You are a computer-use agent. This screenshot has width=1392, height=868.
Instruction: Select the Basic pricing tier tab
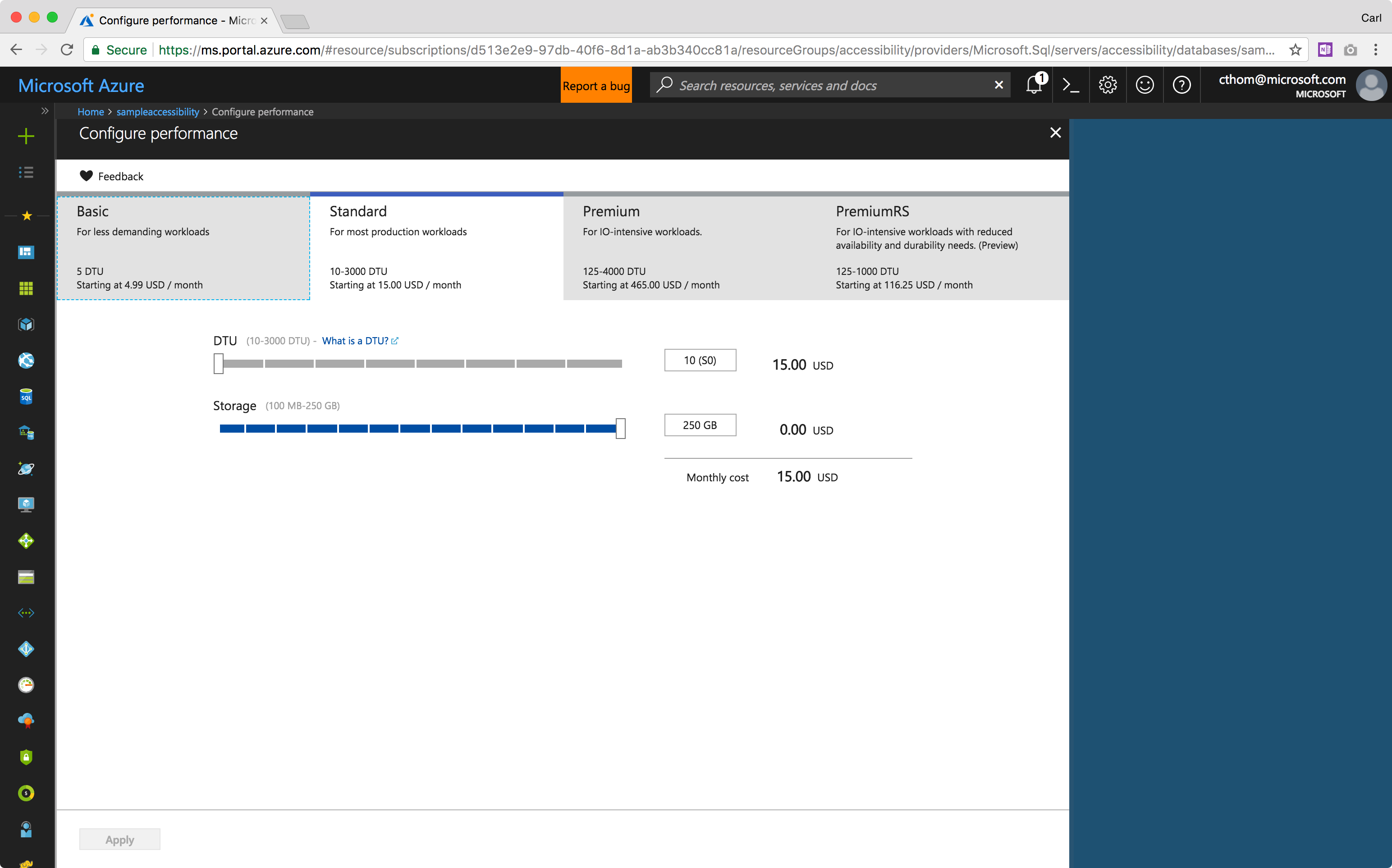(x=183, y=247)
